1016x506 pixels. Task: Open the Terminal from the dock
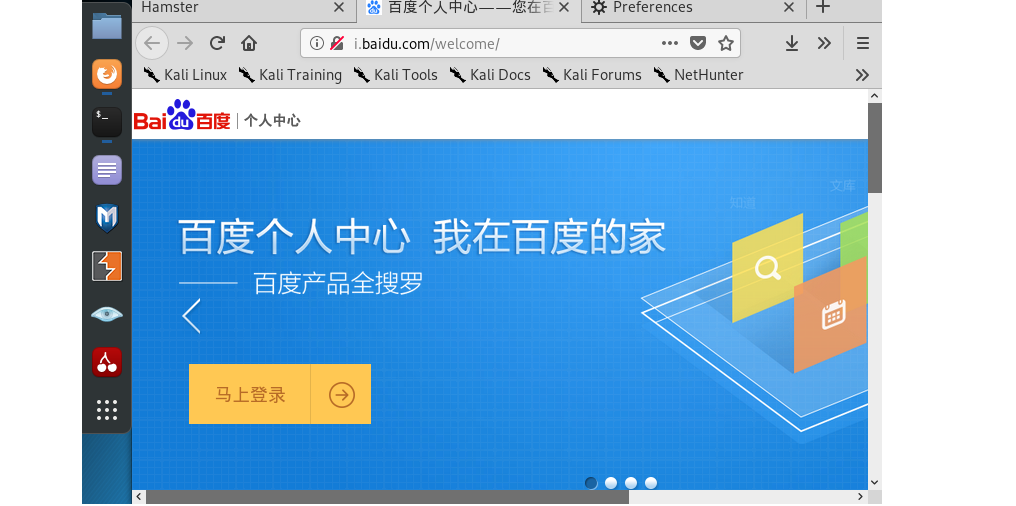(107, 122)
